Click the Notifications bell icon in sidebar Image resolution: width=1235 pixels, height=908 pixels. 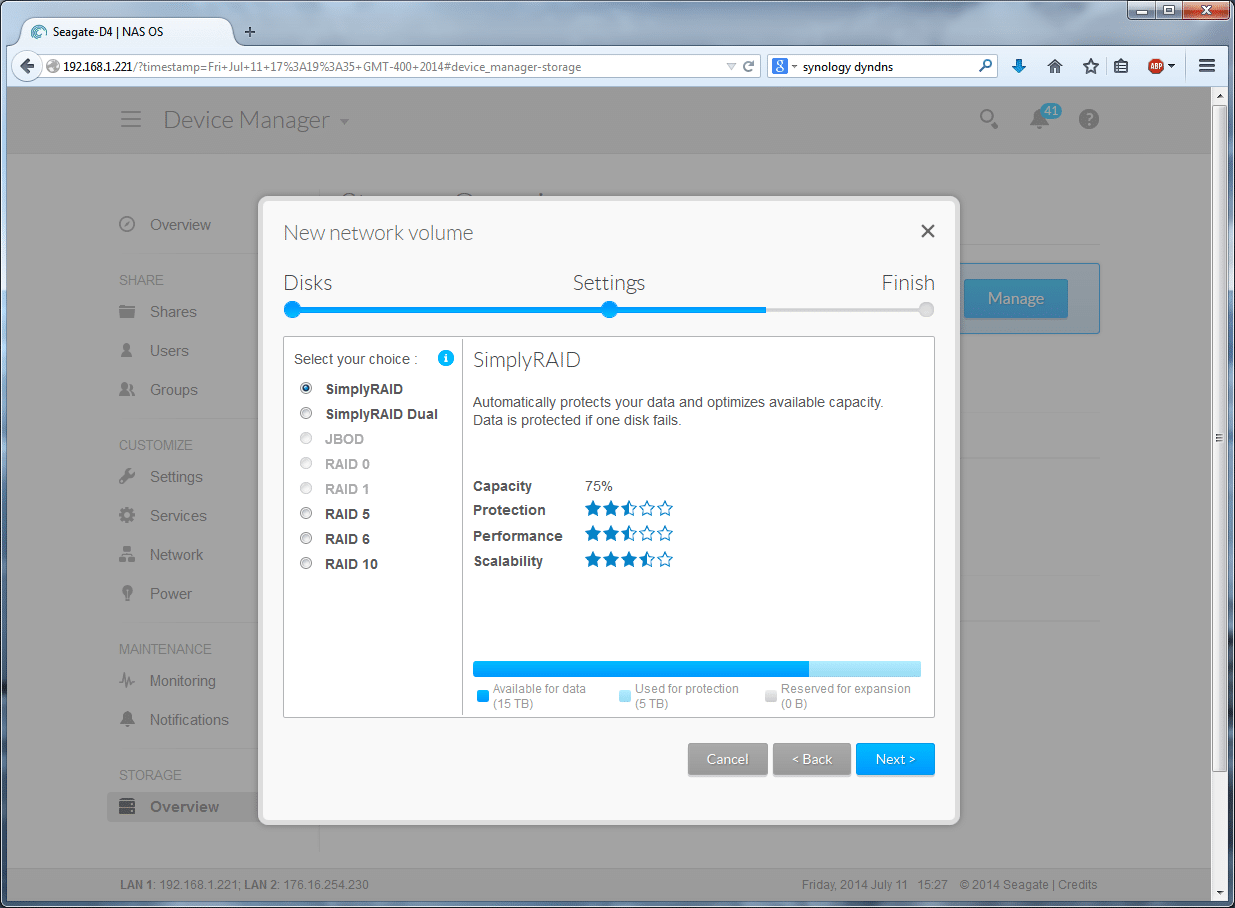point(127,720)
